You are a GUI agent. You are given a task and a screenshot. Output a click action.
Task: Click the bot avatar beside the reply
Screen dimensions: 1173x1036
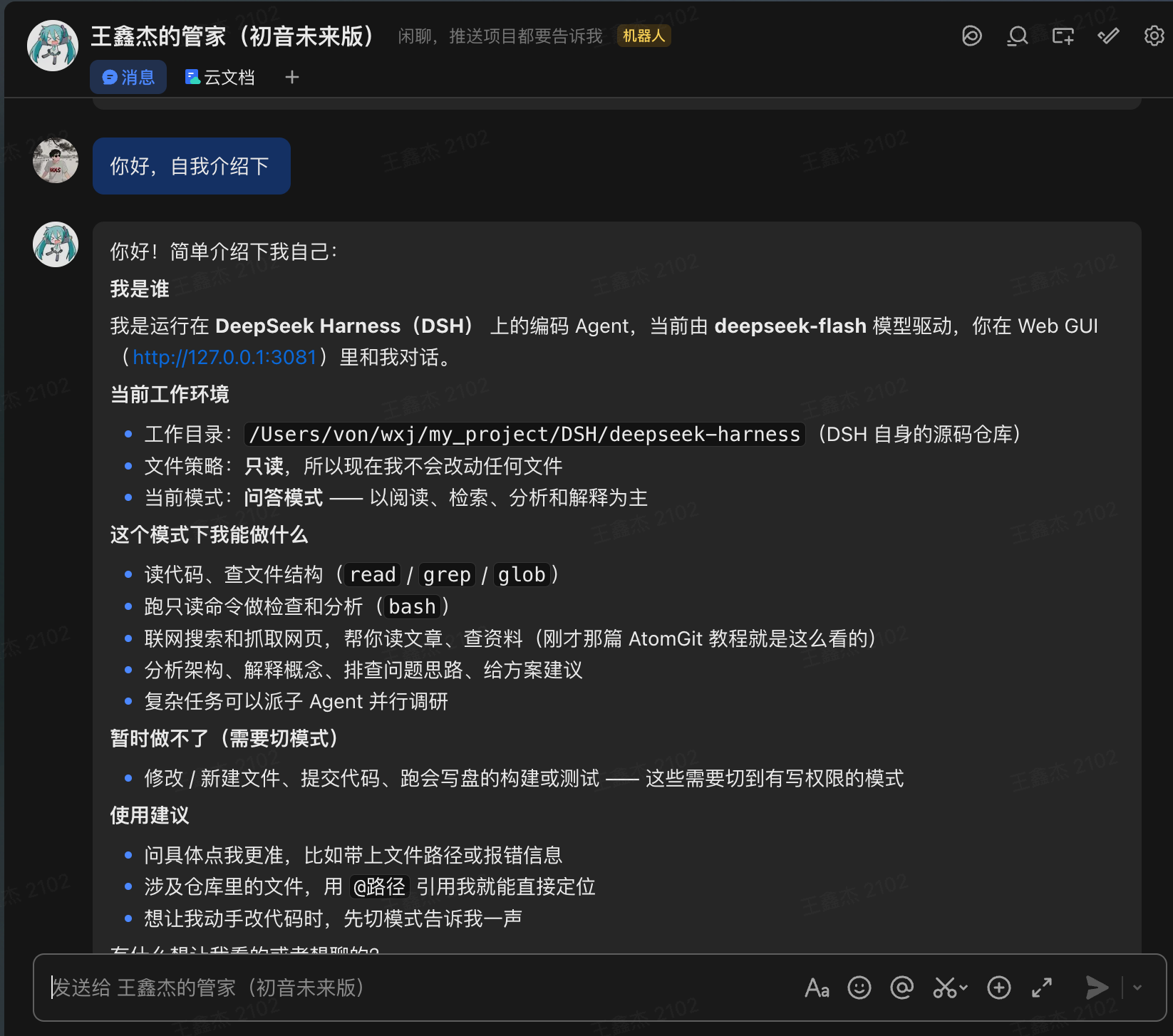point(56,244)
